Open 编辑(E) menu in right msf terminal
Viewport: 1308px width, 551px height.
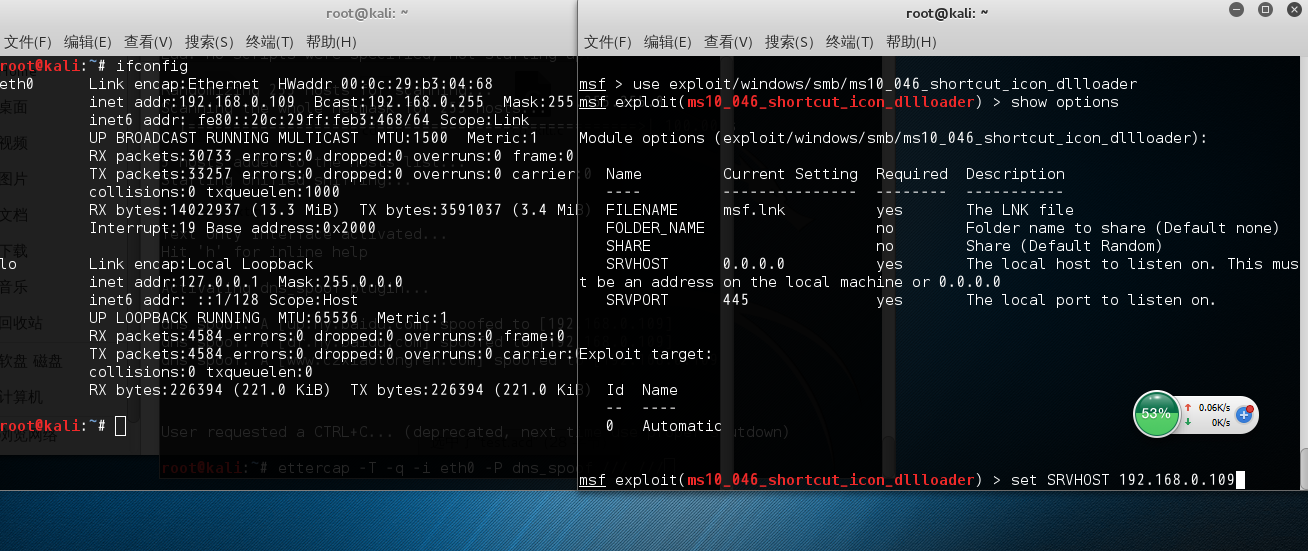(x=668, y=42)
